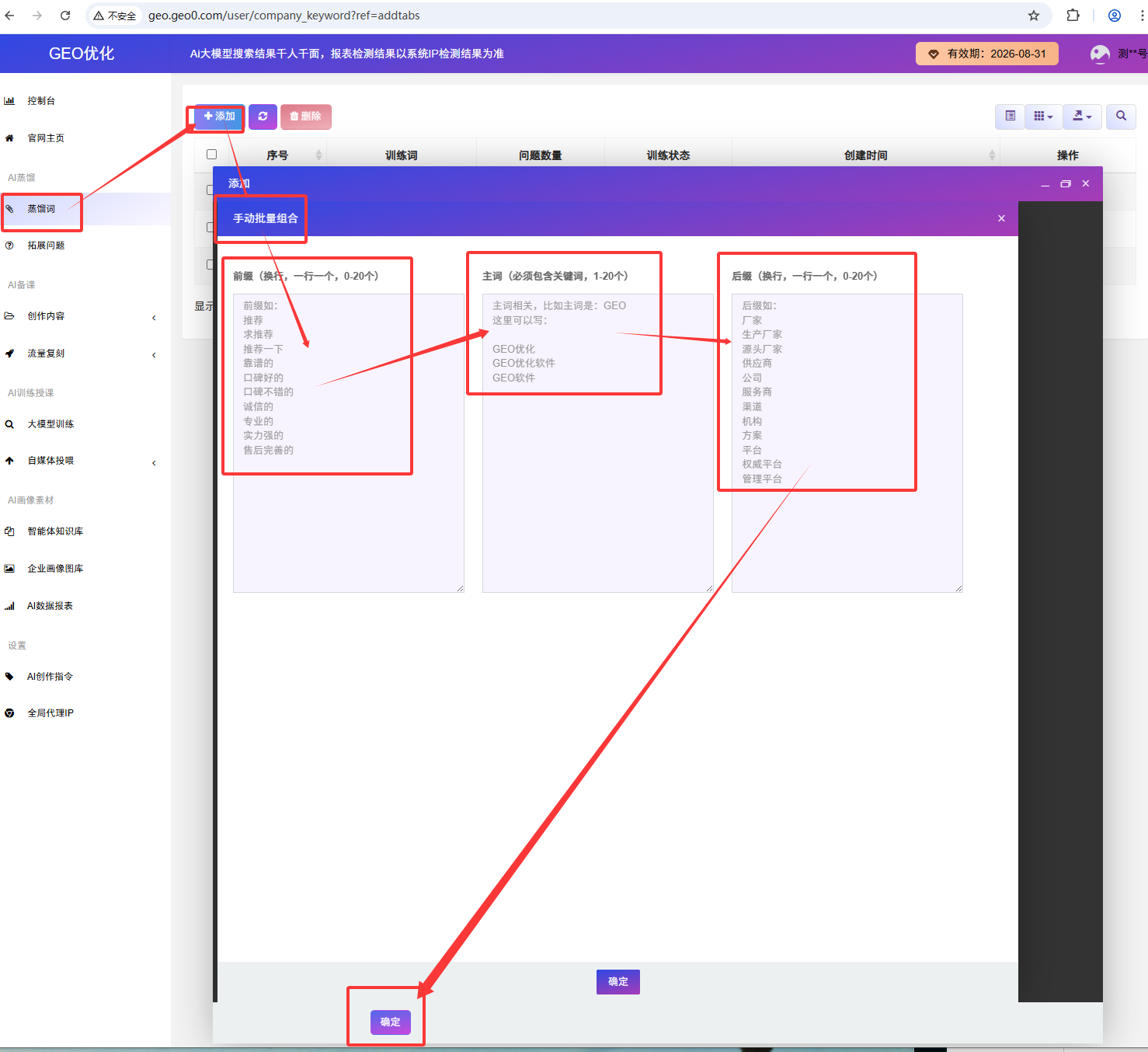Click the user avatar in the header
The image size is (1148, 1052).
click(x=1100, y=54)
